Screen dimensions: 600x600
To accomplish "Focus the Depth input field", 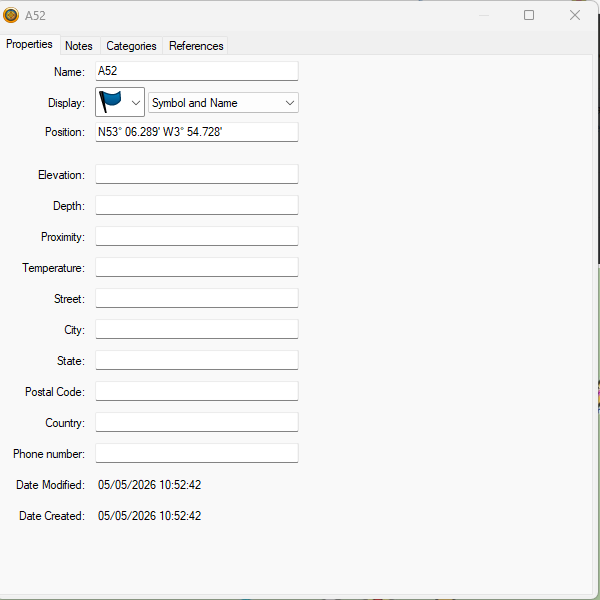I will pyautogui.click(x=197, y=205).
